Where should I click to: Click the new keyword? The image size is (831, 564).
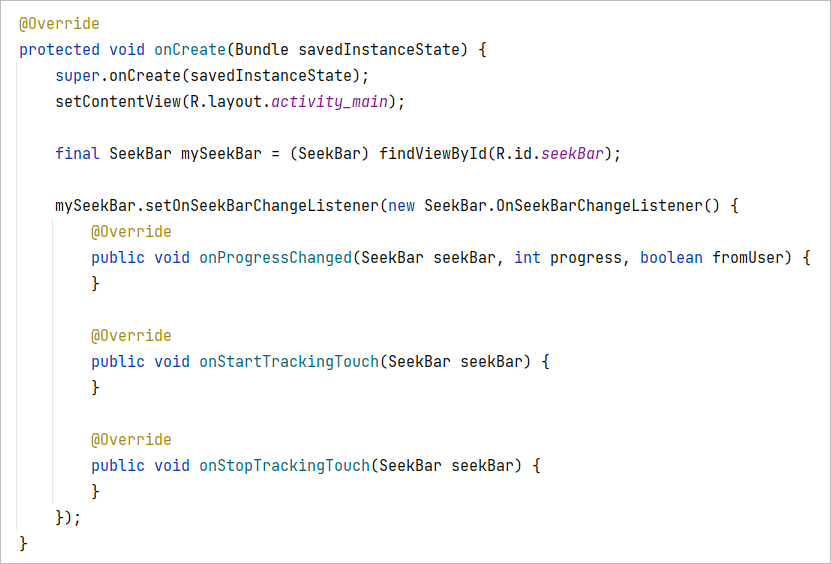pos(402,206)
